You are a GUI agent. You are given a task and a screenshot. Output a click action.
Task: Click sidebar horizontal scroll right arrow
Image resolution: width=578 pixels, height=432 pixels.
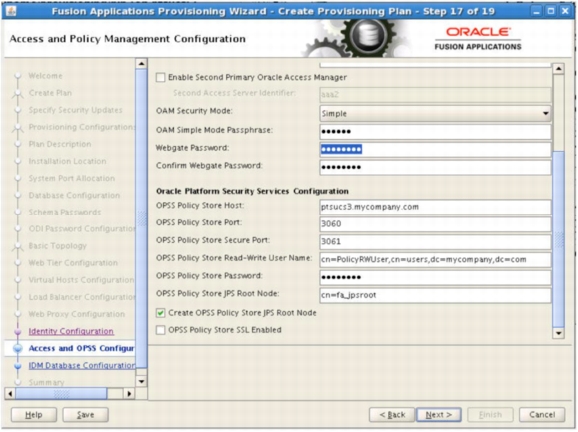pos(129,394)
